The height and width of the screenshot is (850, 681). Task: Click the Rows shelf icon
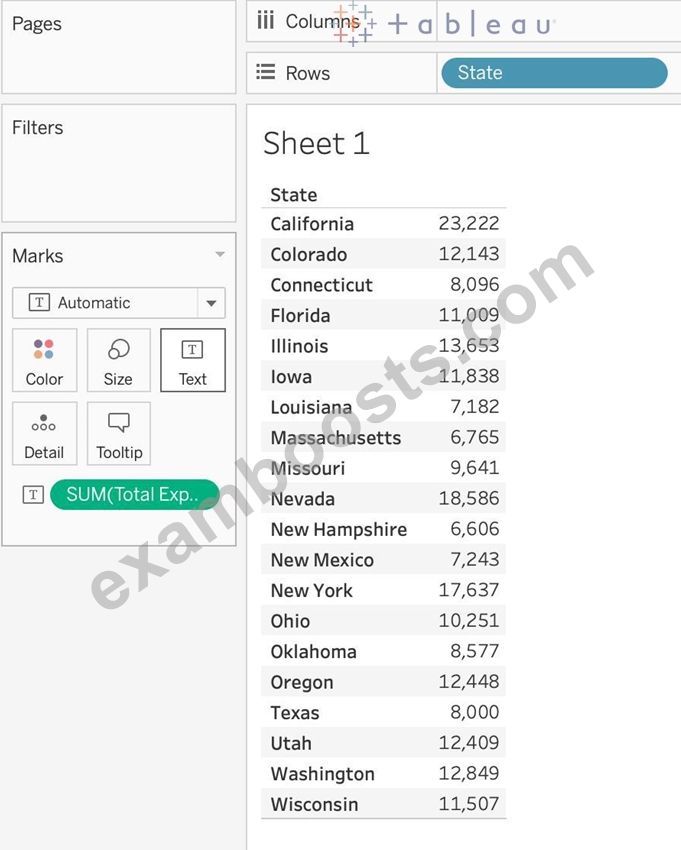click(x=266, y=72)
